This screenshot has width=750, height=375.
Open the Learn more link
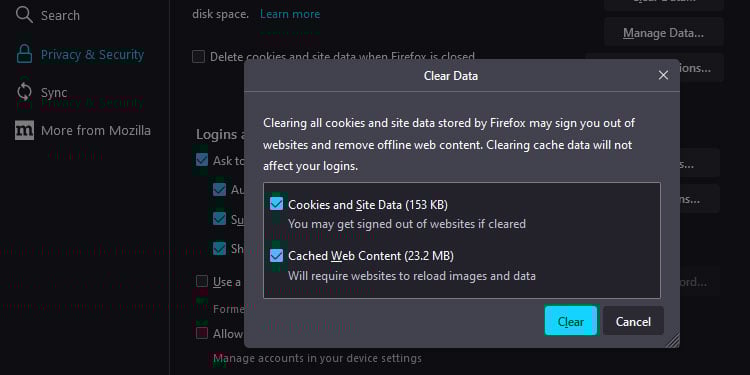point(290,14)
